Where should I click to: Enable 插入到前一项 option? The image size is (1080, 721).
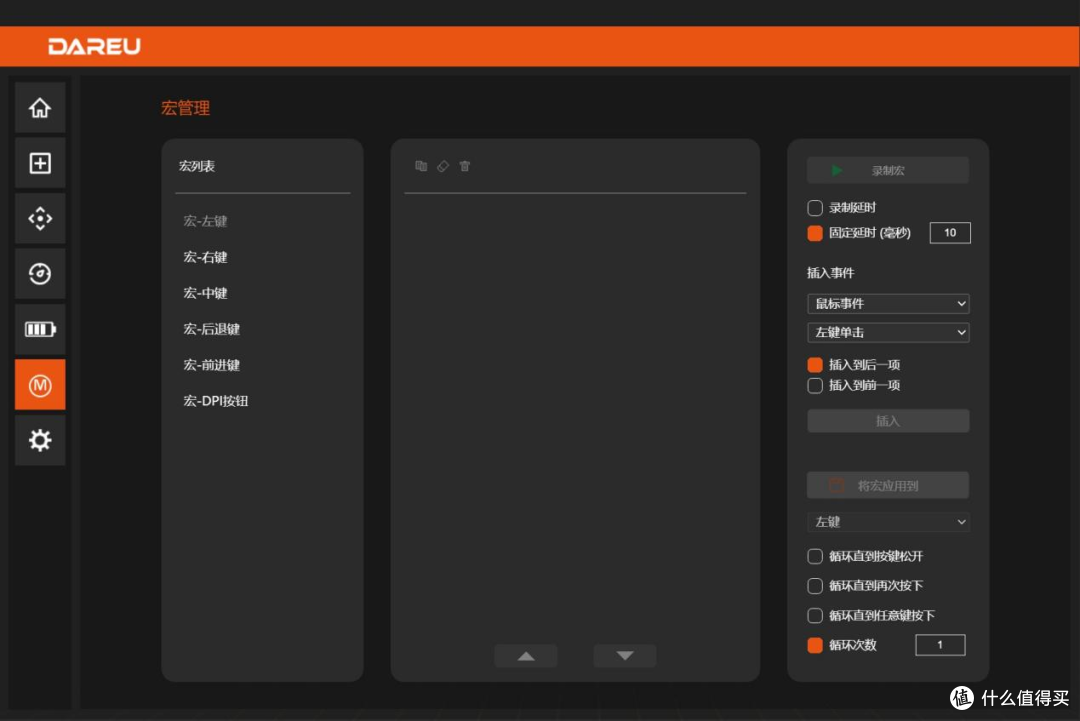coord(815,385)
